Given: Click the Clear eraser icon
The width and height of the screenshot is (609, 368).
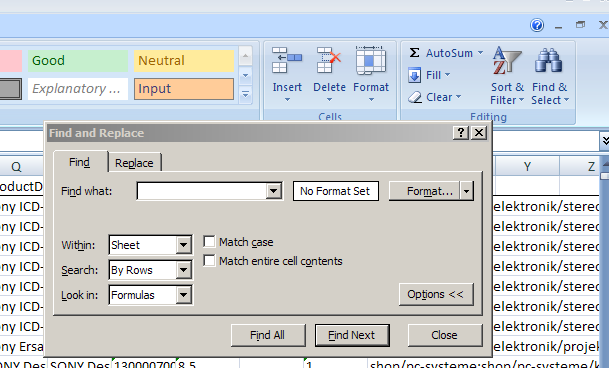Looking at the screenshot, I should point(415,97).
